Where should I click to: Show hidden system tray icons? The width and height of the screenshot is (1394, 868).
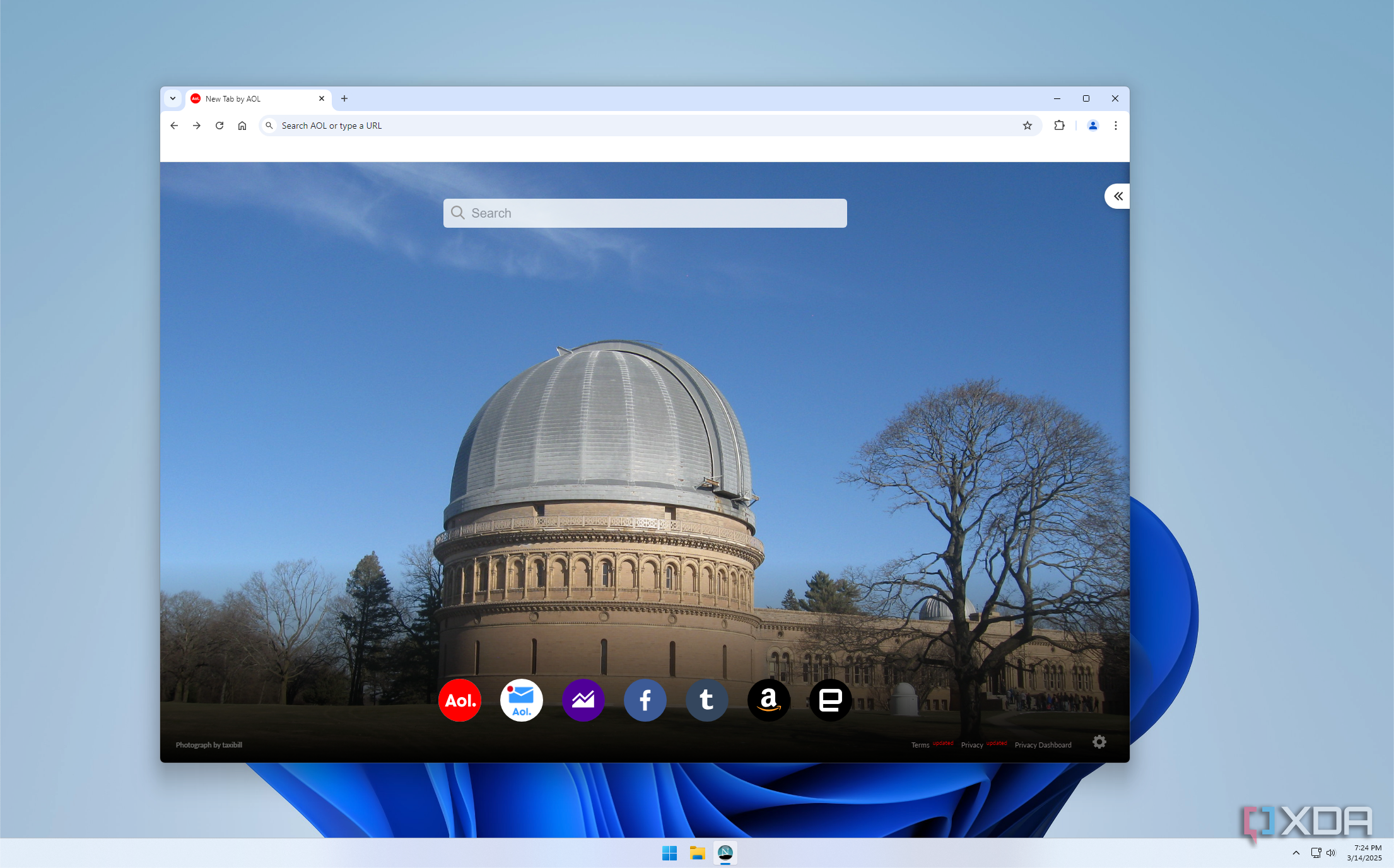pos(1296,853)
